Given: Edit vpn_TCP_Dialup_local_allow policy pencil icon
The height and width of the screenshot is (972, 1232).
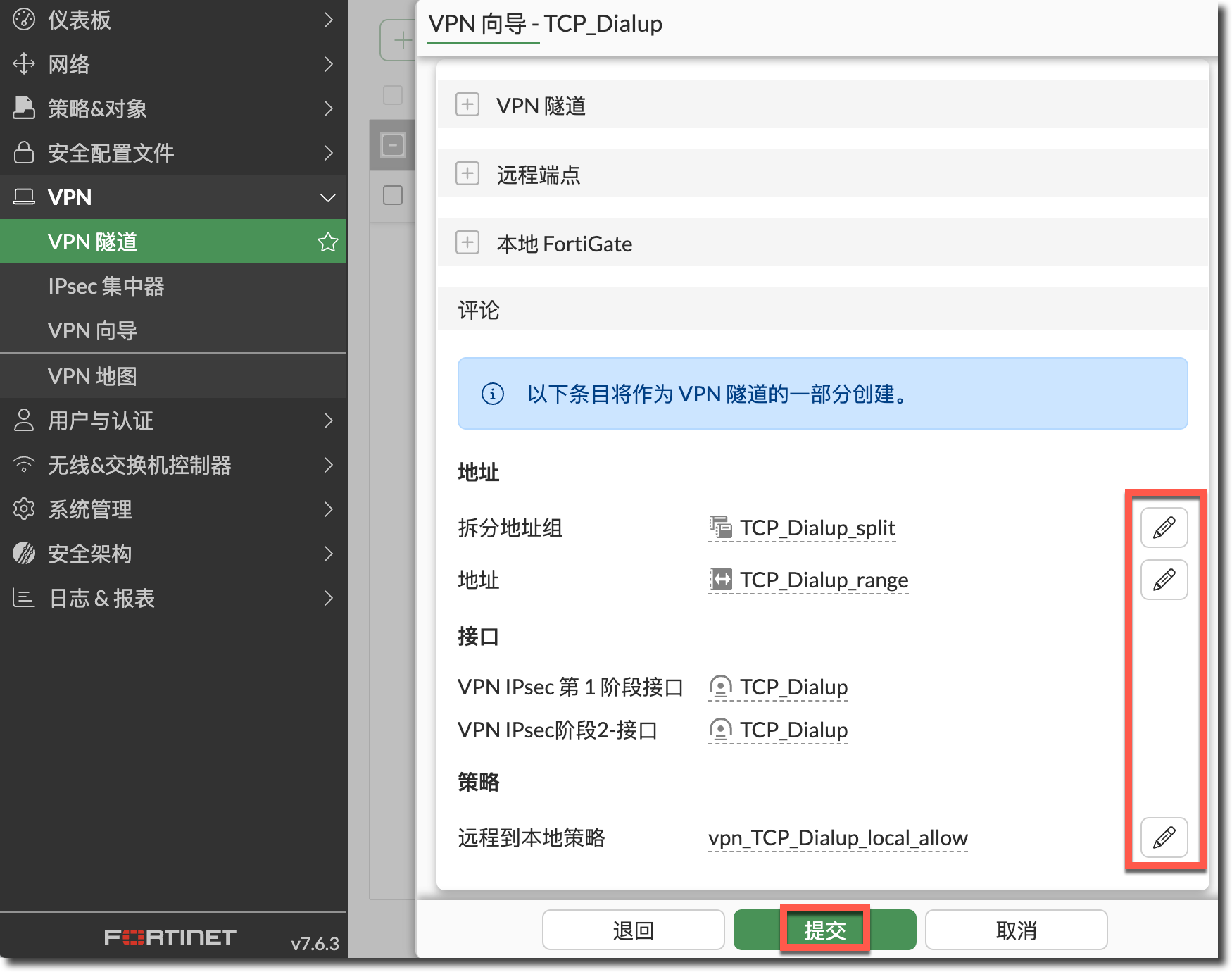Looking at the screenshot, I should [1164, 837].
